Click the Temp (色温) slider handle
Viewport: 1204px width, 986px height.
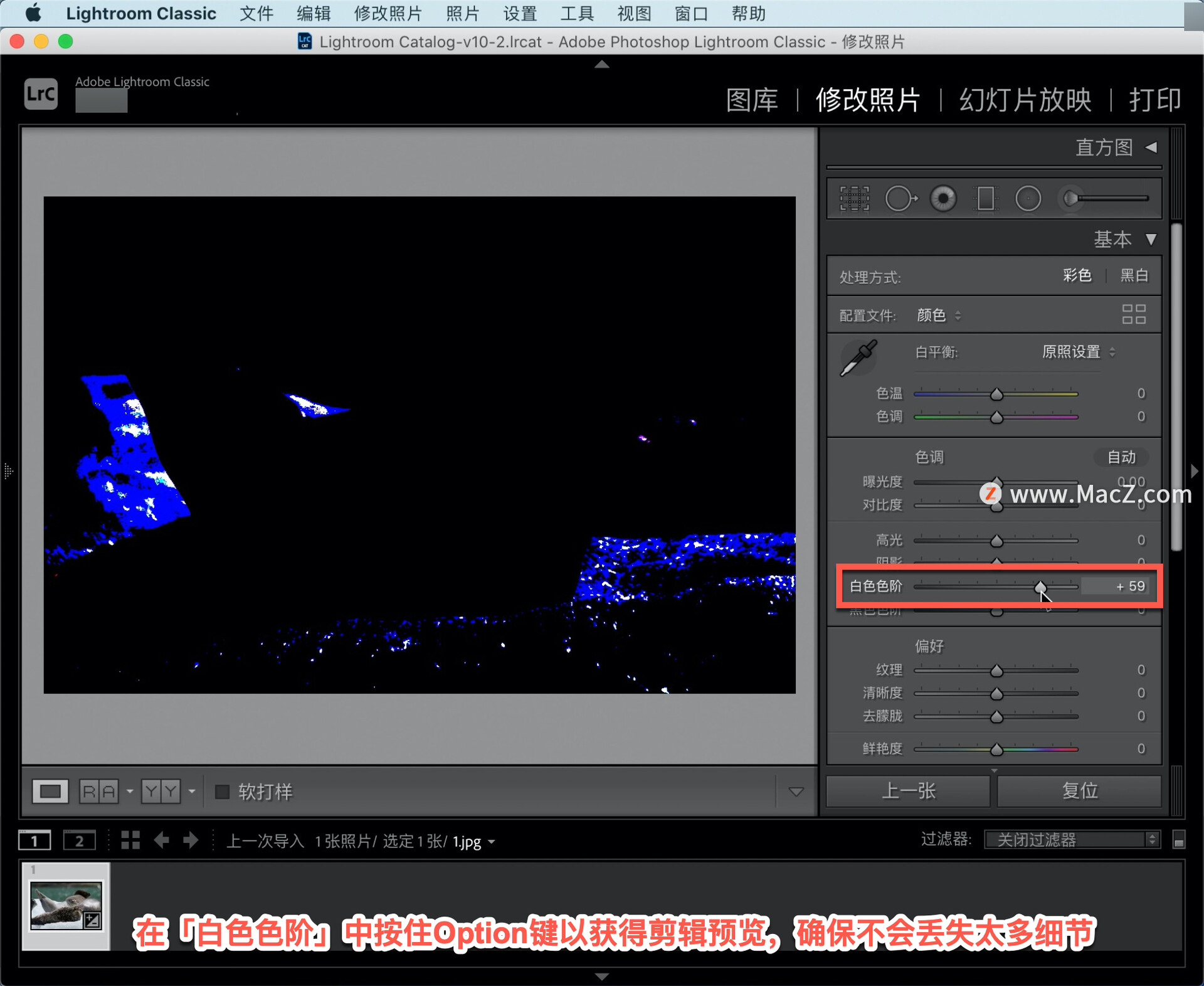996,394
